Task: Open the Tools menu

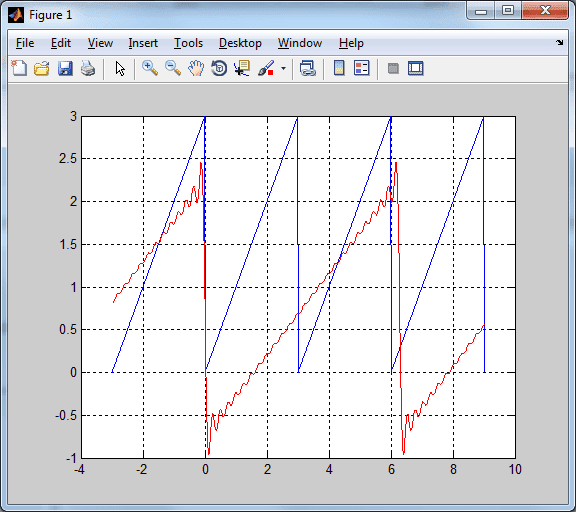Action: point(188,43)
